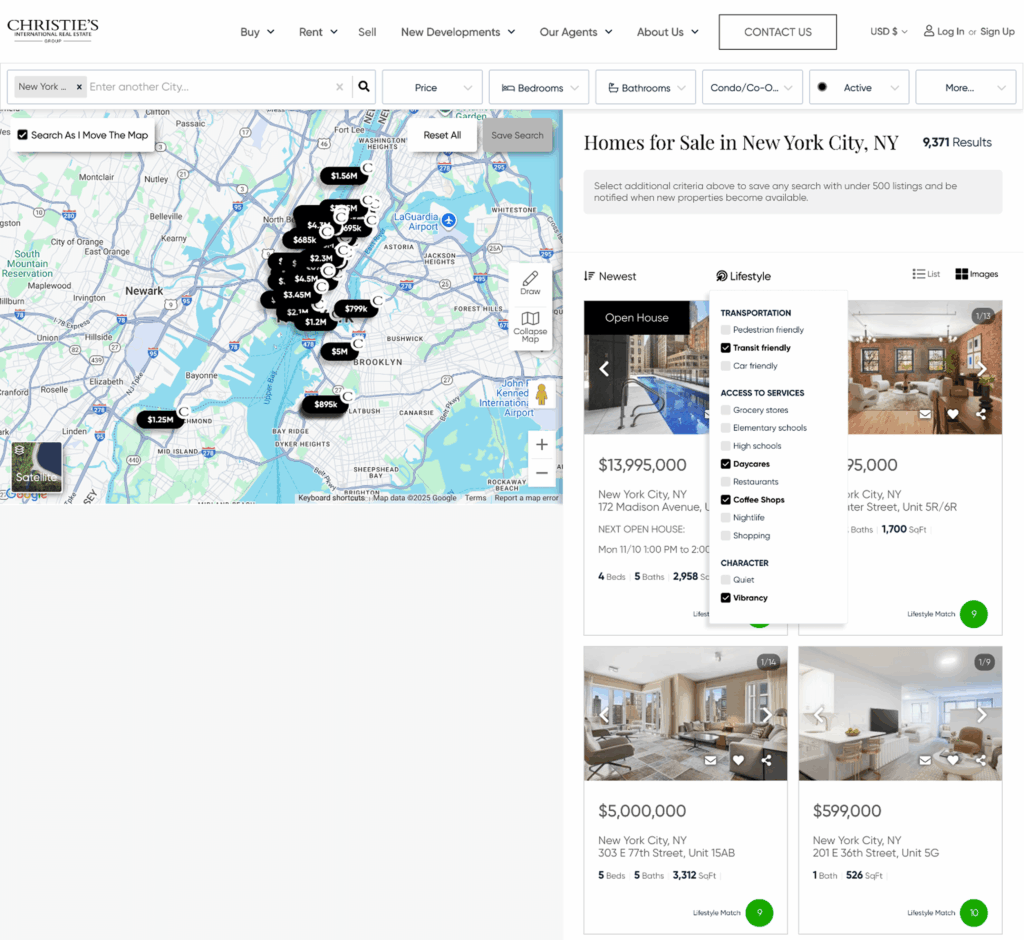This screenshot has width=1024, height=940.
Task: Click the CONTACT US button
Action: (777, 32)
